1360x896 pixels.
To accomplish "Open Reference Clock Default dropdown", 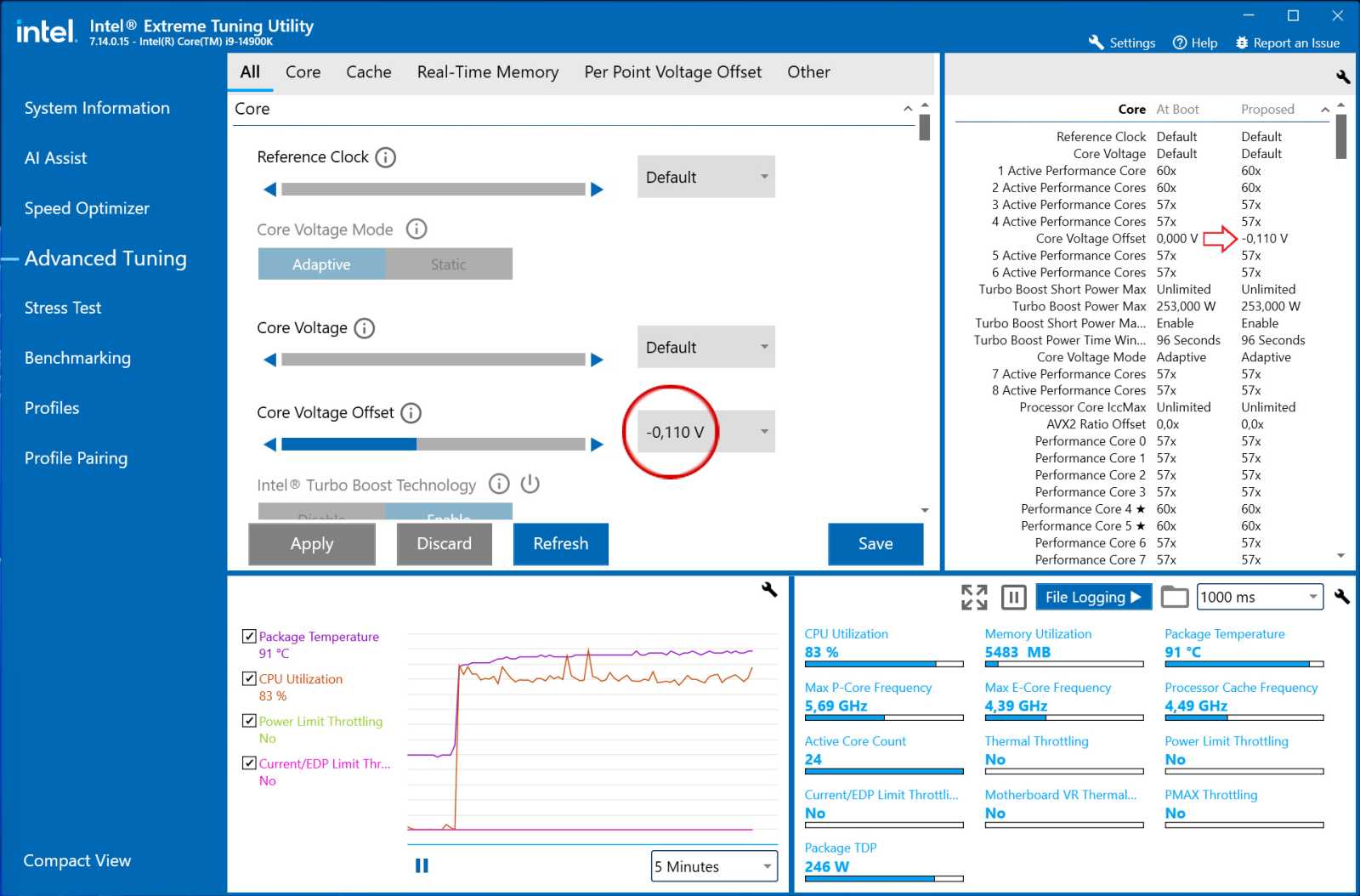I will 706,177.
